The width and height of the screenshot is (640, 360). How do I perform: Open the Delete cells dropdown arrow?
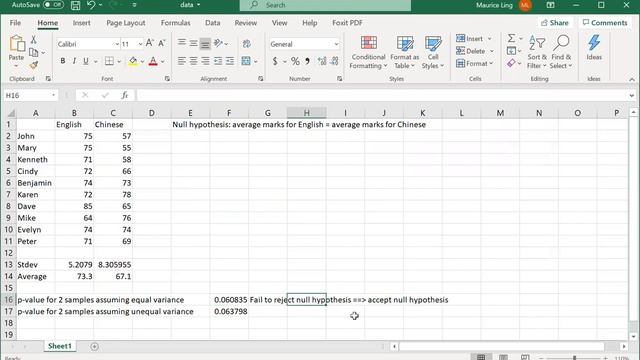tap(492, 51)
